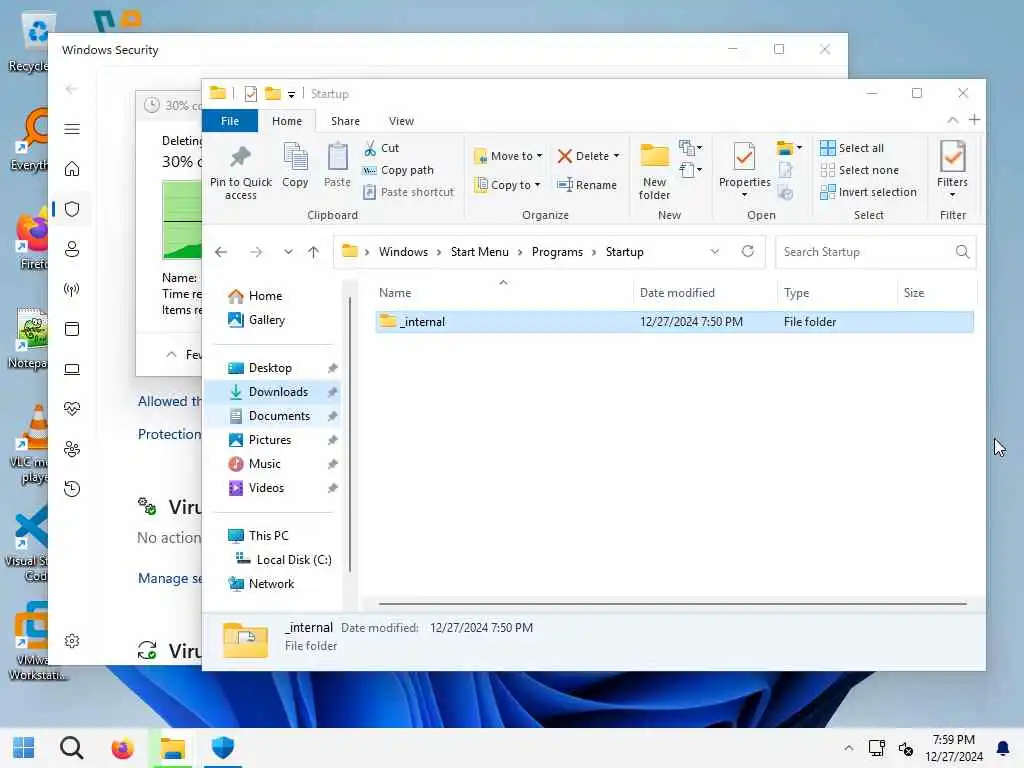The image size is (1024, 768).
Task: Collapse the ribbon with the chevron
Action: (953, 120)
